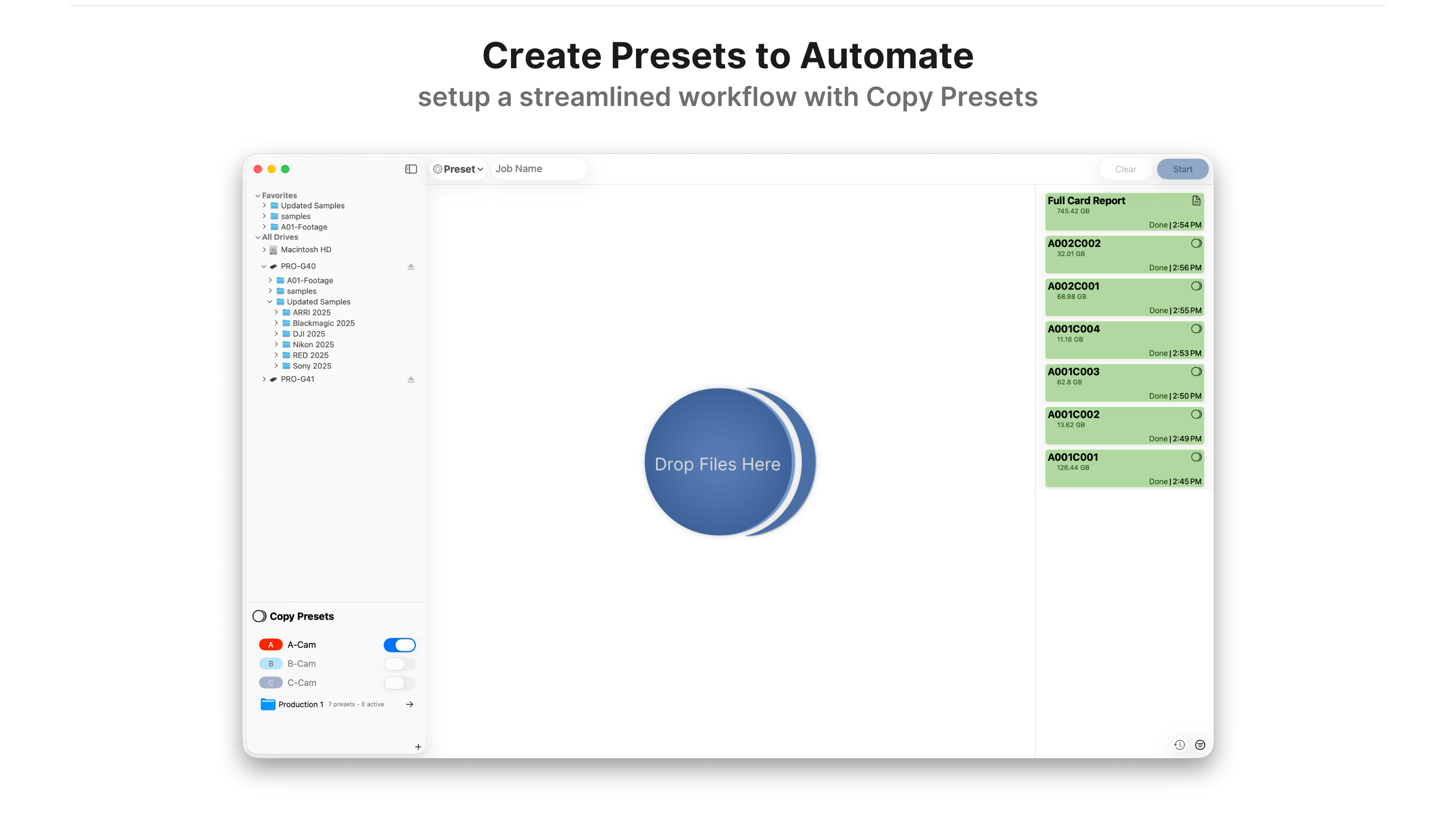The image size is (1456, 819).
Task: Enable the C-Cam preset toggle
Action: pyautogui.click(x=399, y=683)
